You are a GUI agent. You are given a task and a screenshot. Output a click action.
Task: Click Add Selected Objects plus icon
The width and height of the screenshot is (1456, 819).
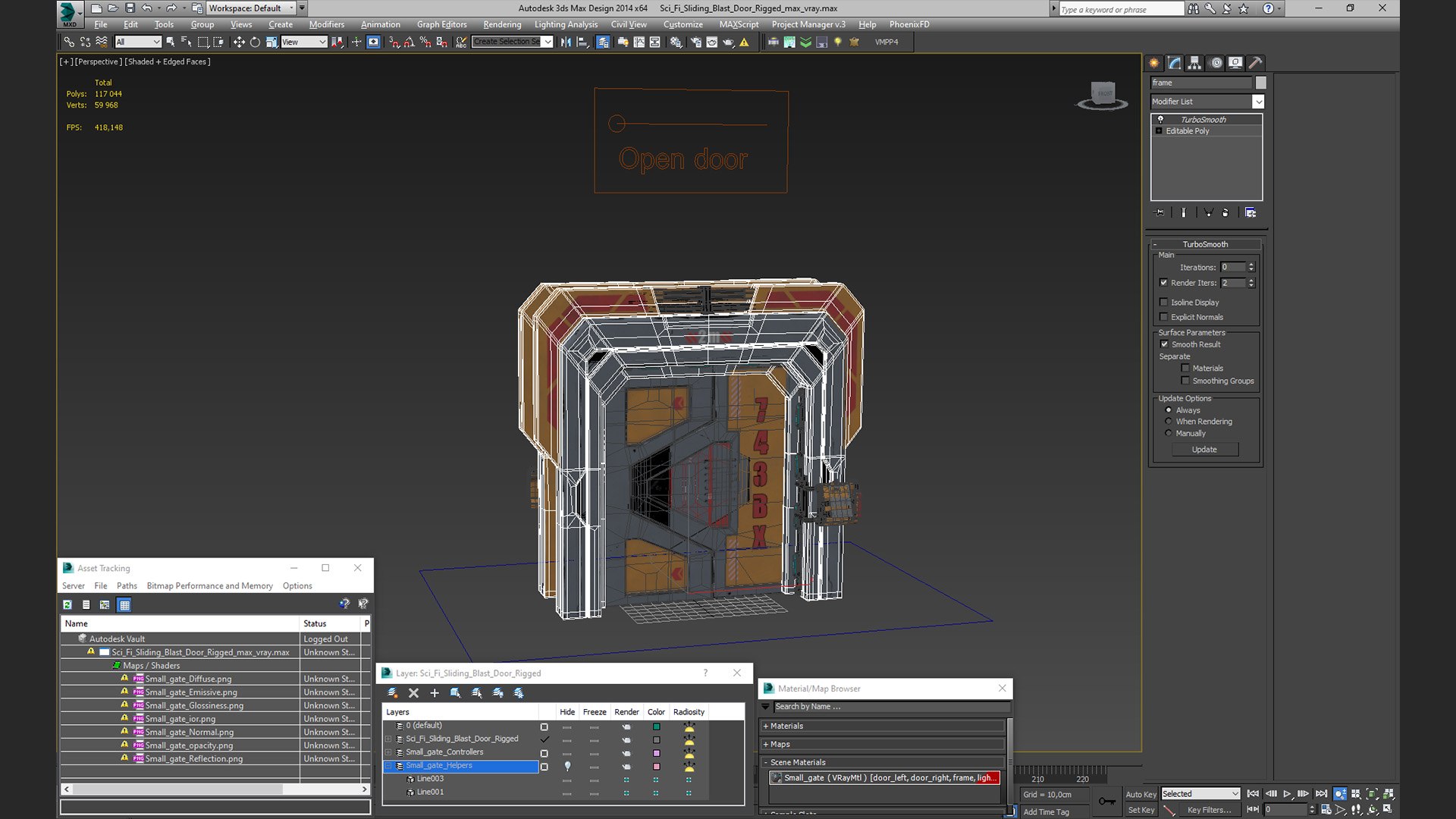click(x=435, y=693)
